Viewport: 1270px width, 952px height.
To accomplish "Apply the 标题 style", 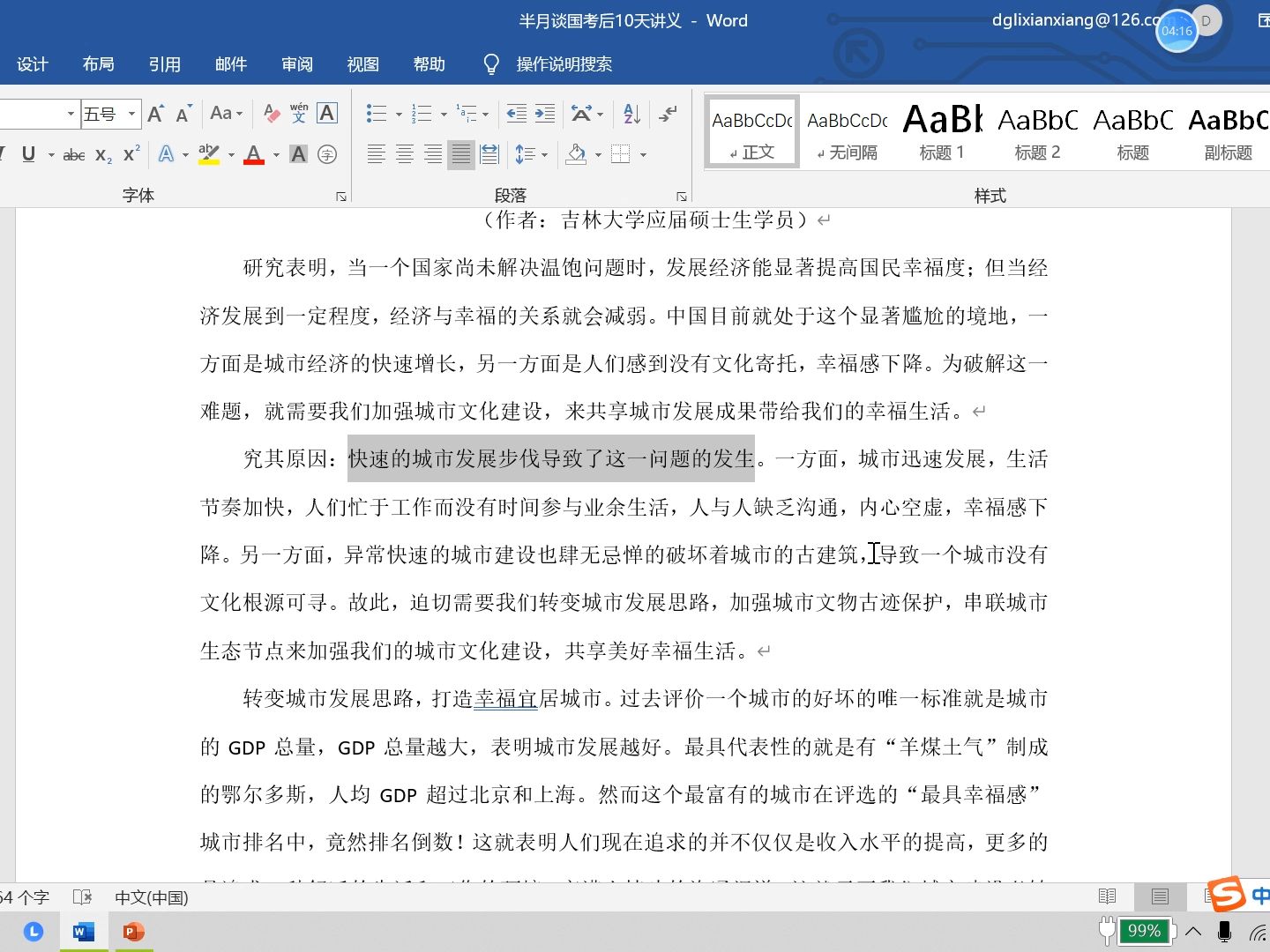I will (x=1133, y=132).
